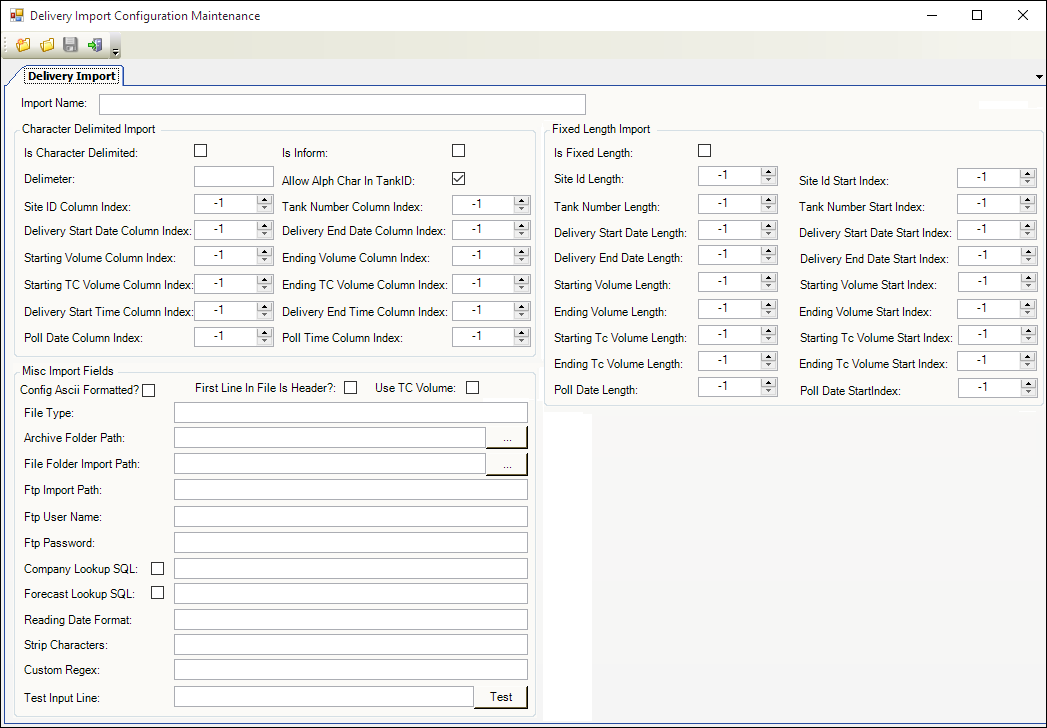Viewport: 1047px width, 728px height.
Task: Focus the Ftp User Name field
Action: pyautogui.click(x=350, y=517)
